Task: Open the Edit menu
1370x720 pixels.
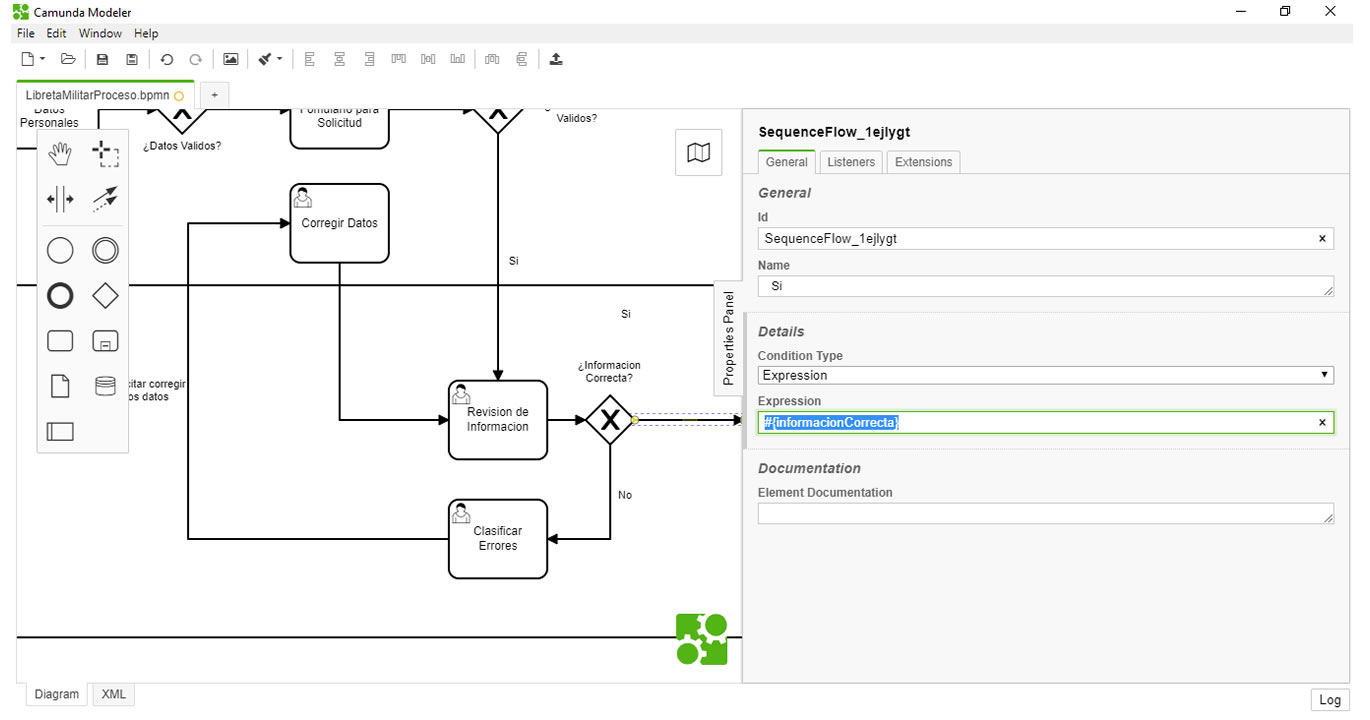Action: click(56, 33)
